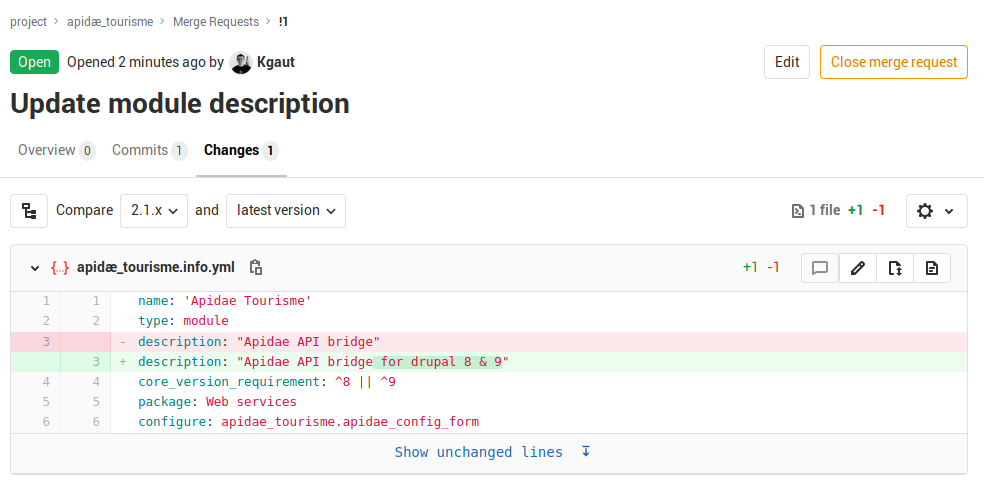This screenshot has width=984, height=481.
Task: Click the Kgaut author avatar
Action: 241,62
